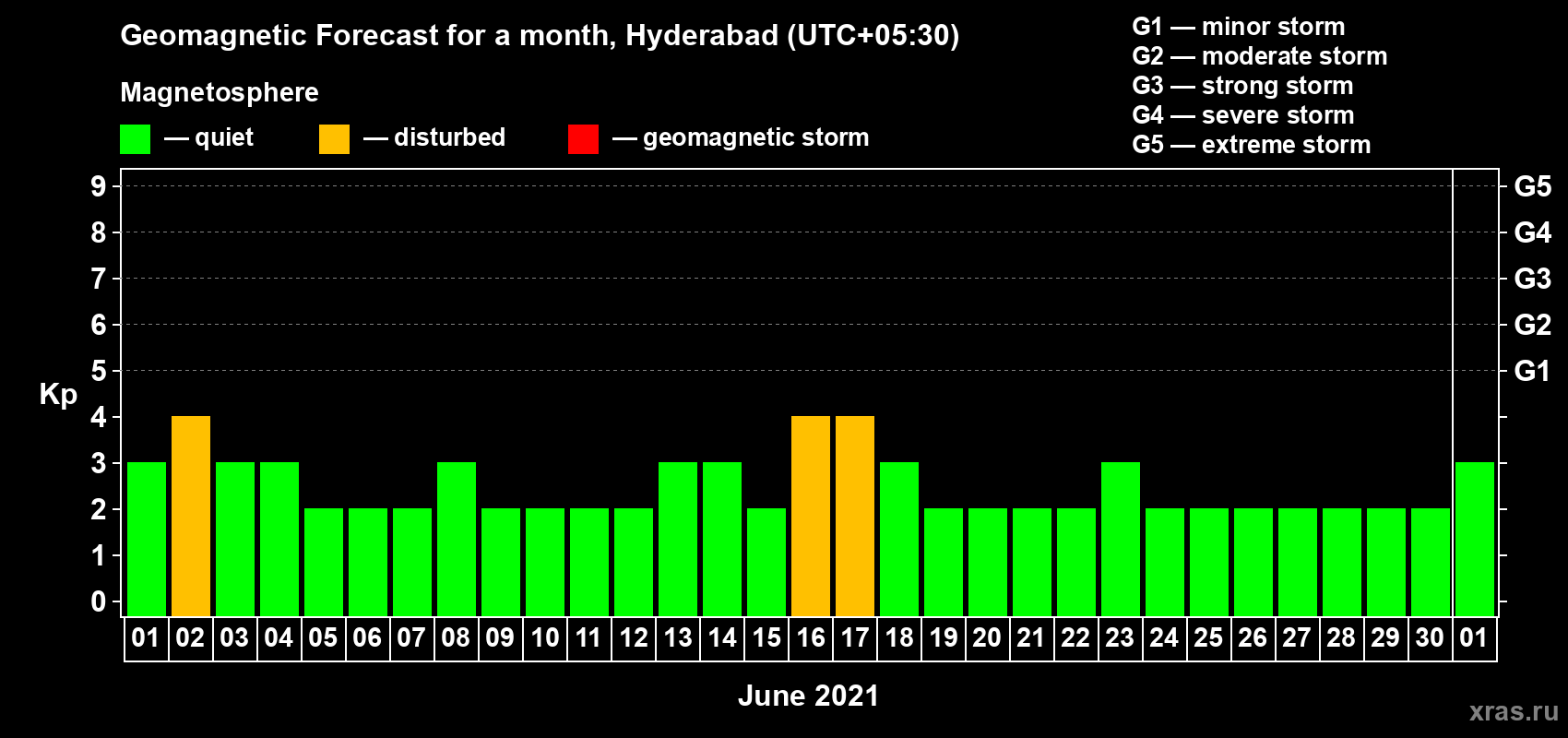Click the green bar above day 08
The width and height of the screenshot is (1568, 738).
click(x=457, y=539)
